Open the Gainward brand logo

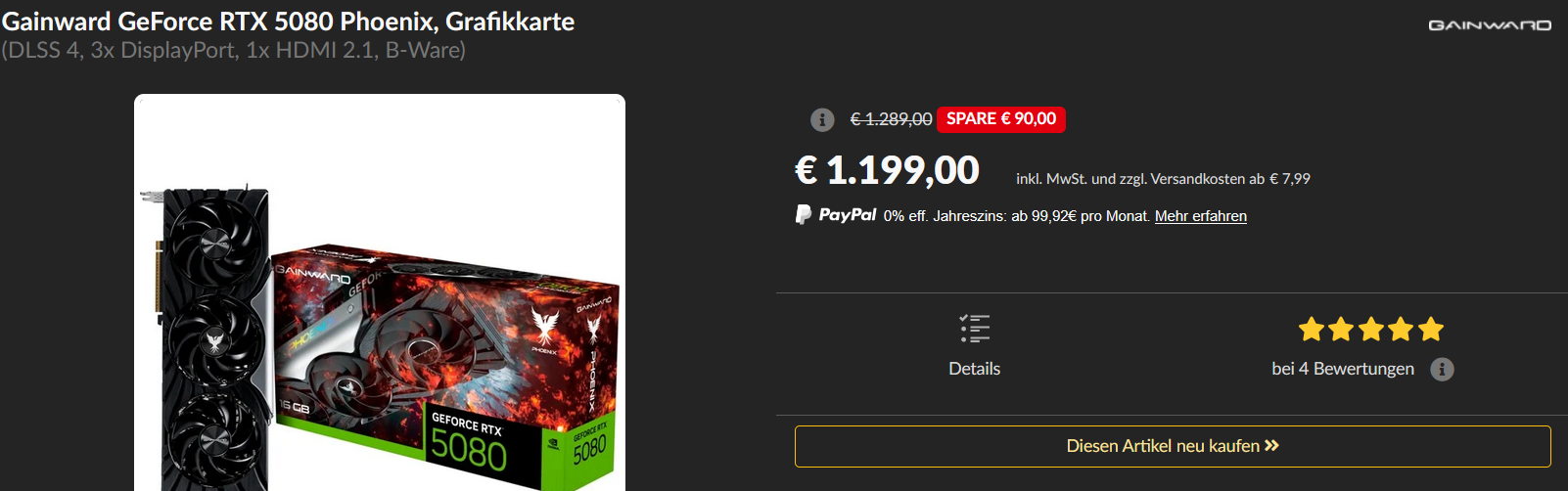[1490, 25]
